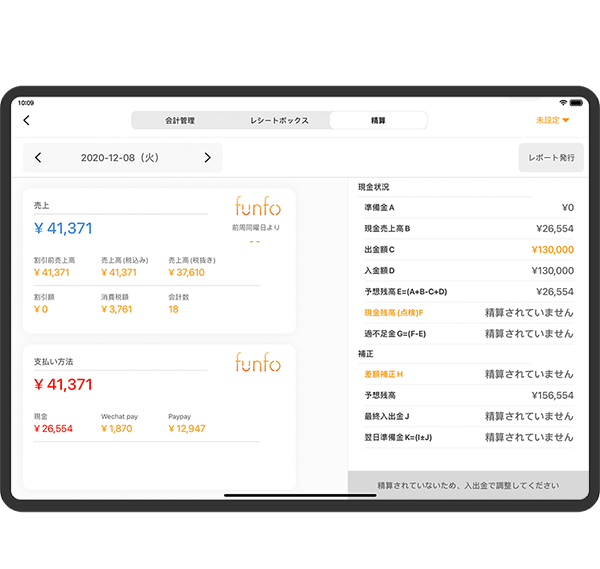Click the 割引額 value ¥0
Image resolution: width=600 pixels, height=569 pixels.
pos(41,309)
